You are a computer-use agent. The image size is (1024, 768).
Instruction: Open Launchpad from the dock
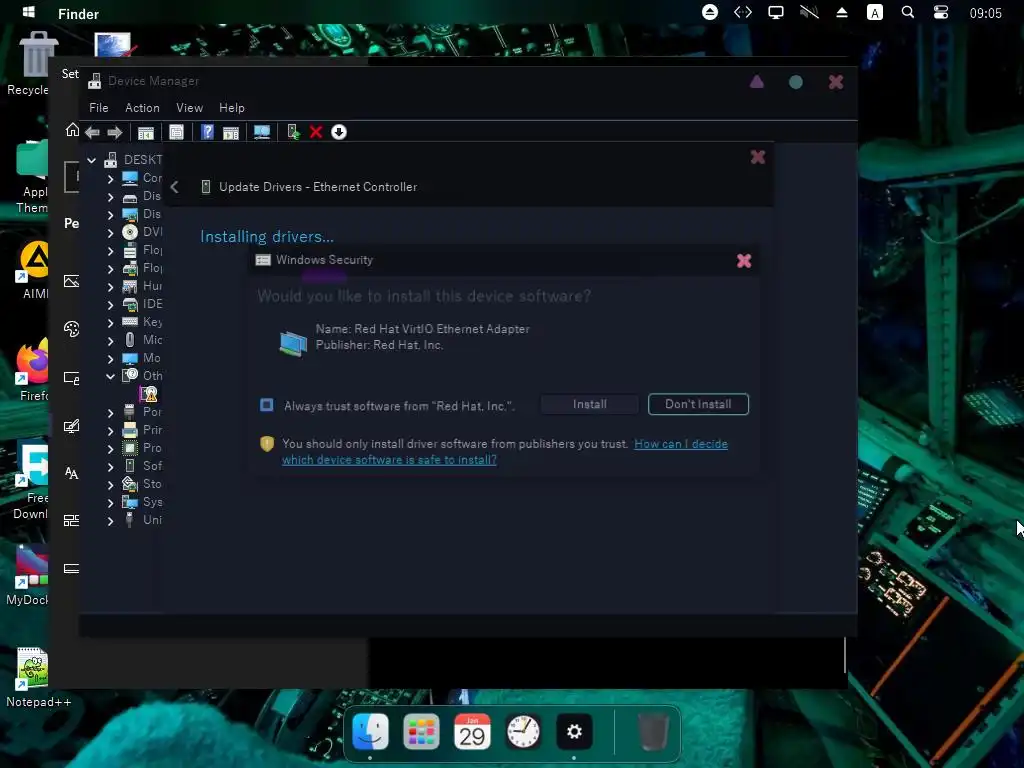pos(421,731)
